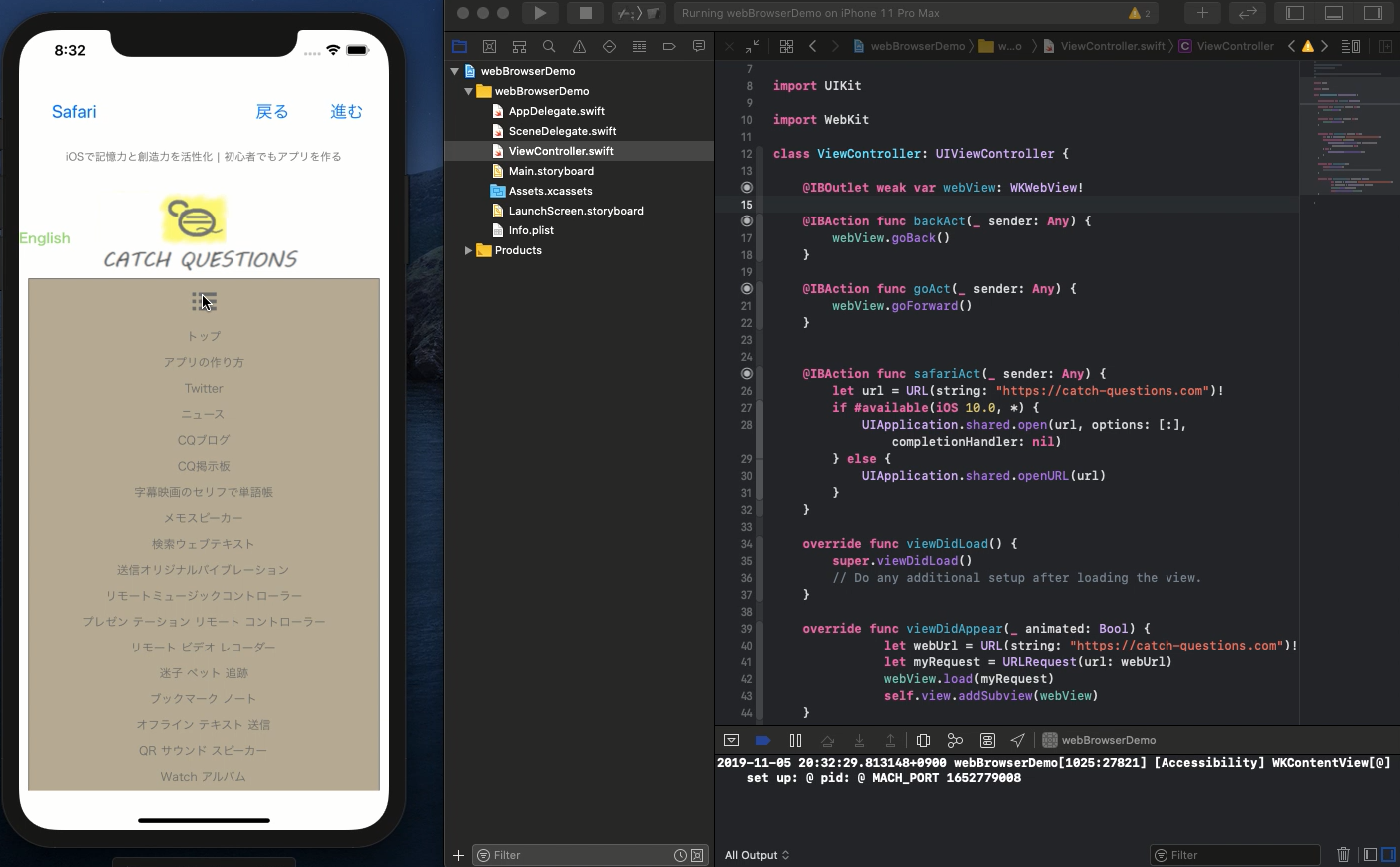Clear the console with trash icon
The image size is (1400, 867).
coord(1343,855)
